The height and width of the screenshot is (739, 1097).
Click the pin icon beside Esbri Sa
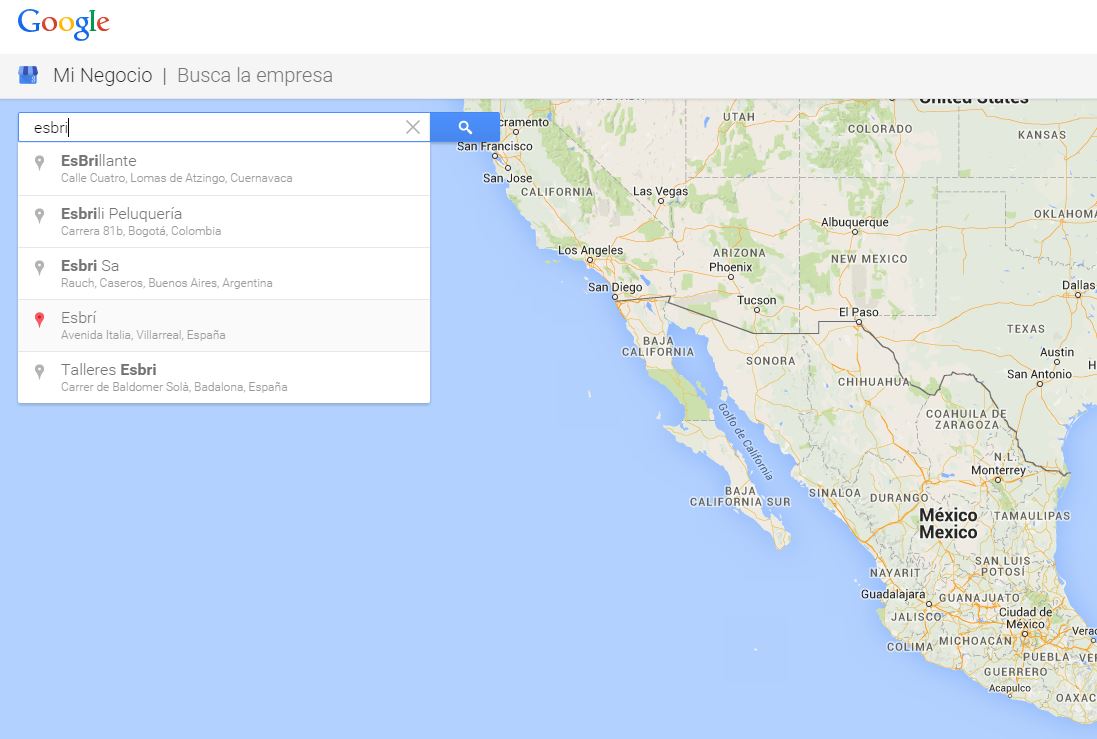coord(40,267)
